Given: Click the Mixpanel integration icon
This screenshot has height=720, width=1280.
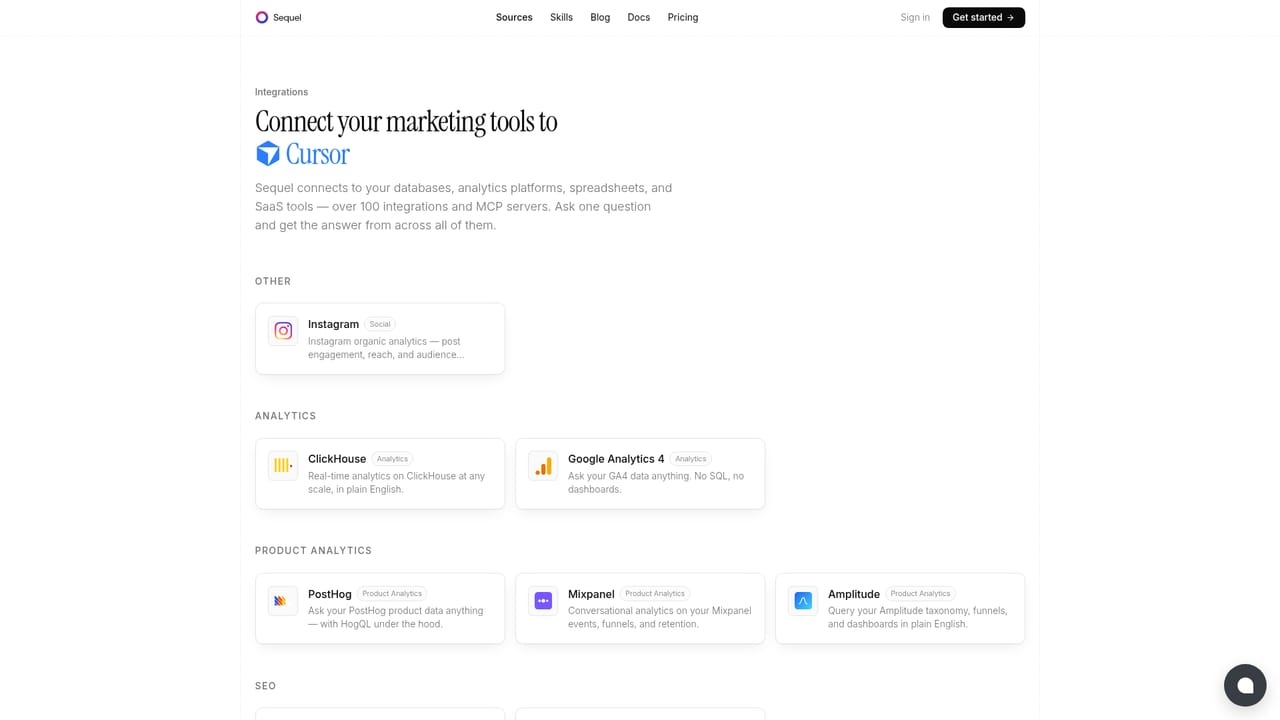Looking at the screenshot, I should tap(543, 601).
